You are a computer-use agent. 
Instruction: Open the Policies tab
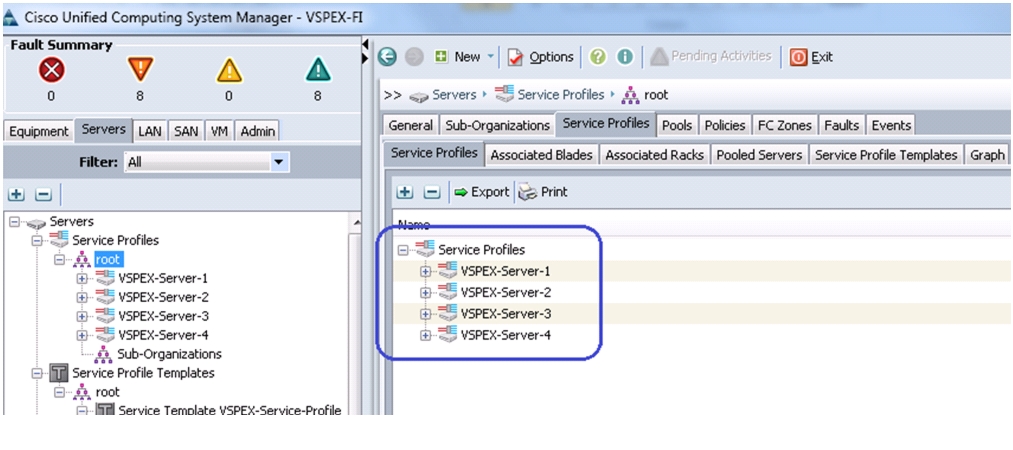pyautogui.click(x=725, y=125)
